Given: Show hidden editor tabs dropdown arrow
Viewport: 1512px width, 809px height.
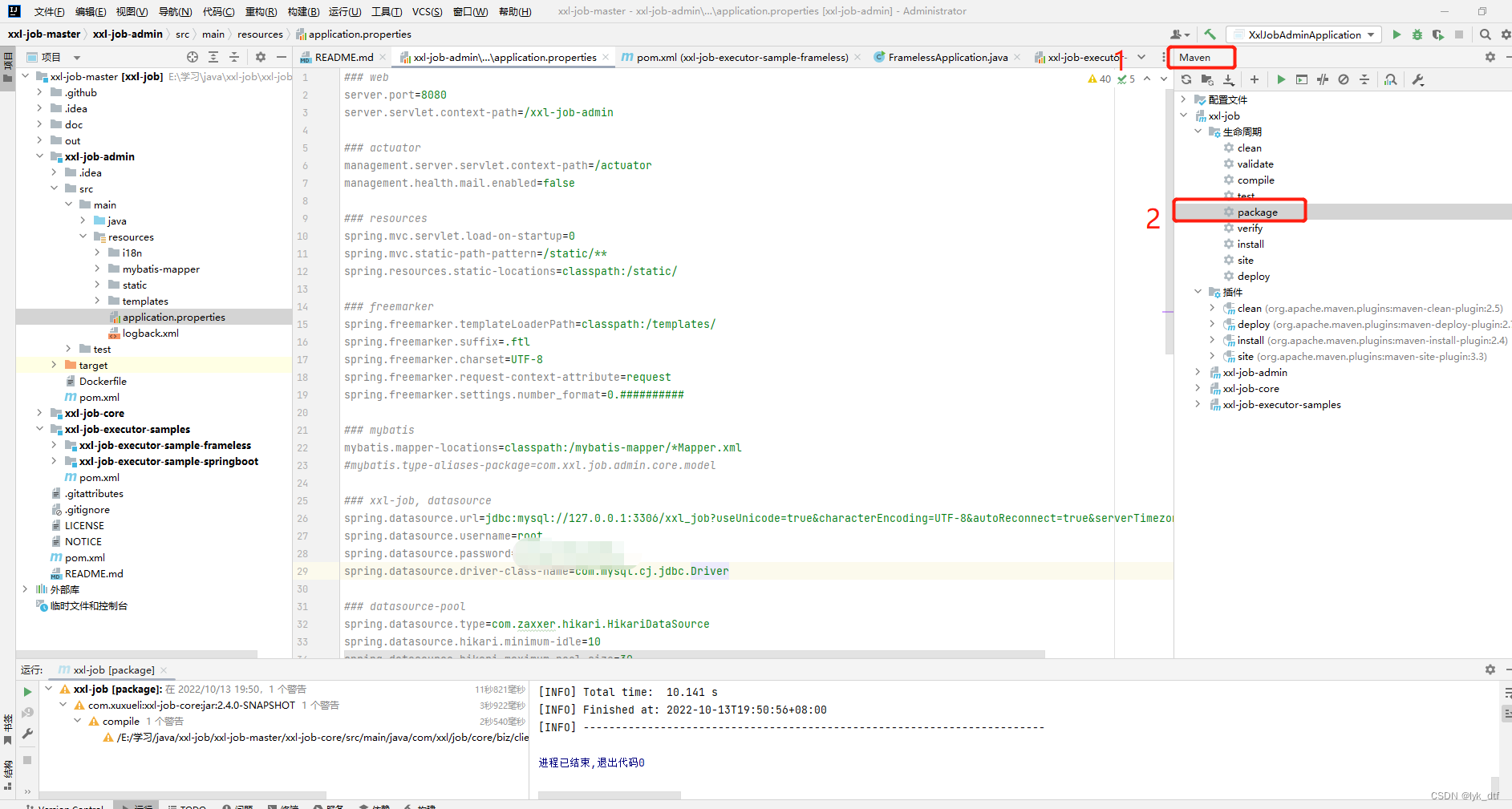Looking at the screenshot, I should (1141, 57).
